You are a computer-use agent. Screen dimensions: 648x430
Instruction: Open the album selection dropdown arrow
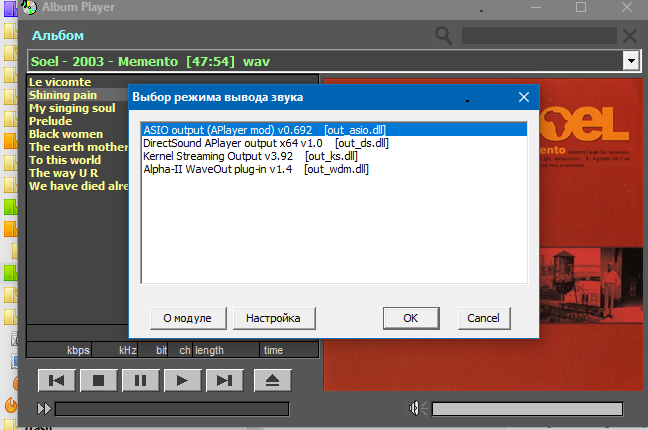(631, 61)
